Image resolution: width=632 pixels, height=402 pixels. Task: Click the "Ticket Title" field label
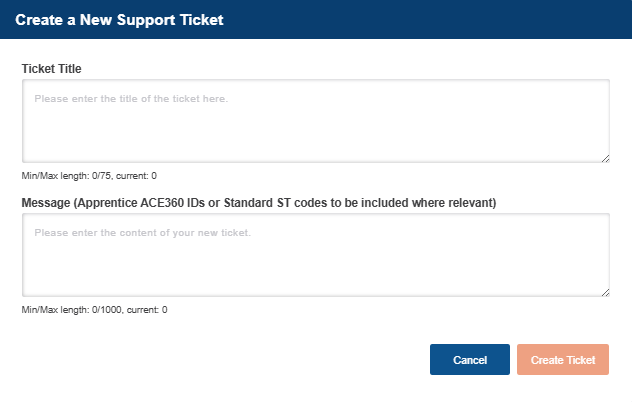52,69
